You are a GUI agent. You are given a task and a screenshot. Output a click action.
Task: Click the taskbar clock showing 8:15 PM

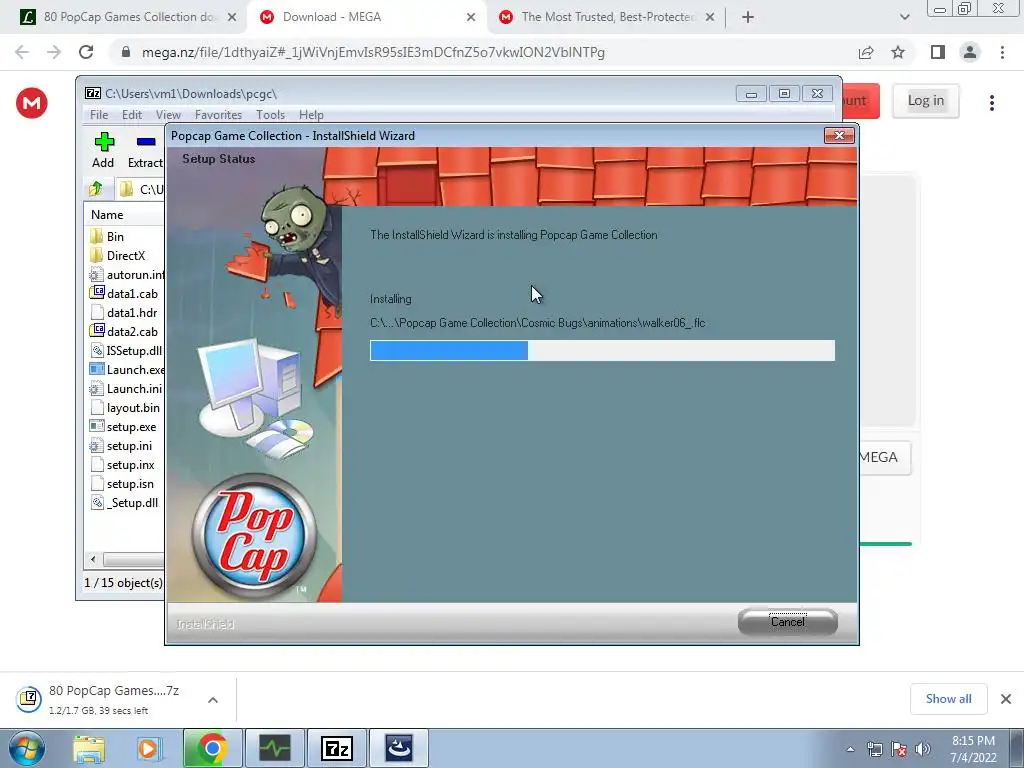[973, 749]
